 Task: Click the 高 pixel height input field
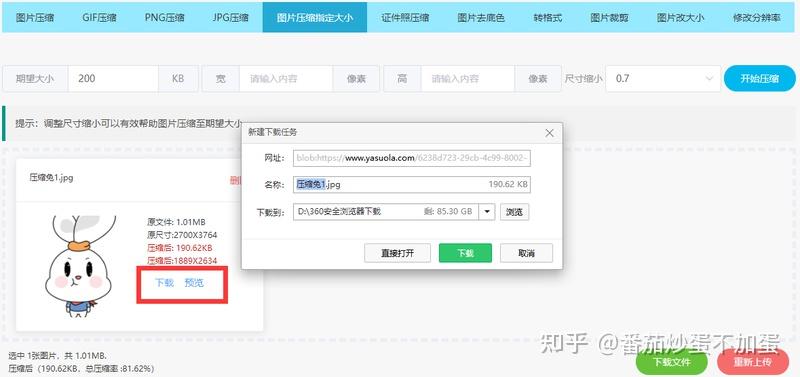click(467, 79)
